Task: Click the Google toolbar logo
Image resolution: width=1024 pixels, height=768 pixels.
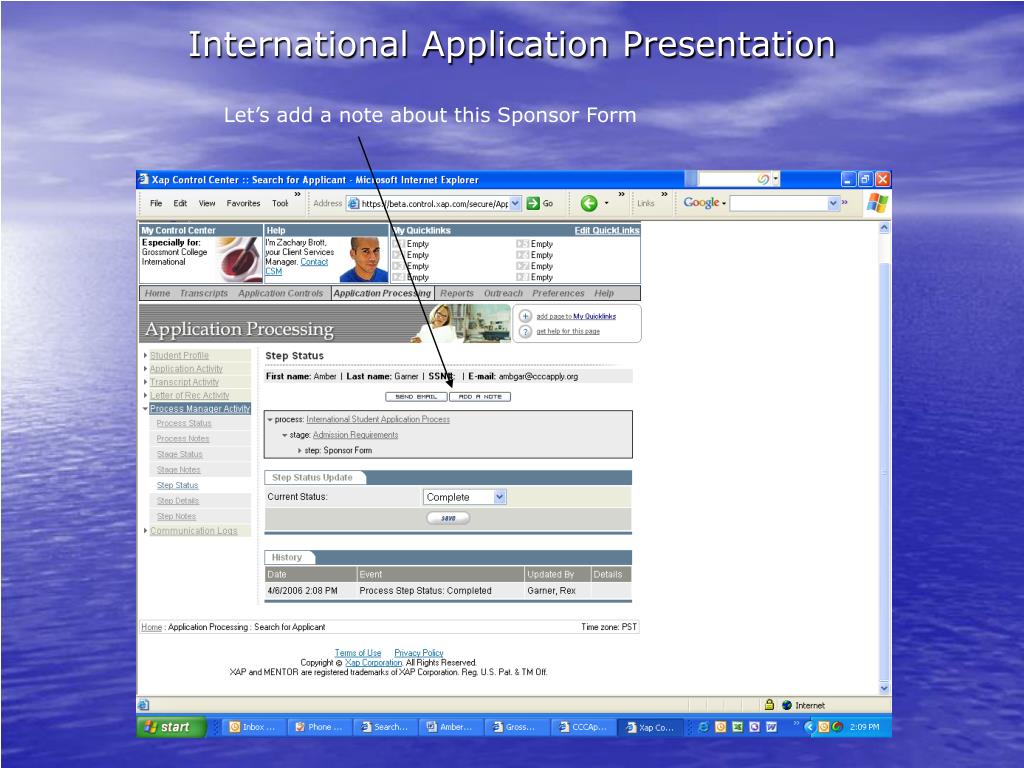Action: (701, 203)
